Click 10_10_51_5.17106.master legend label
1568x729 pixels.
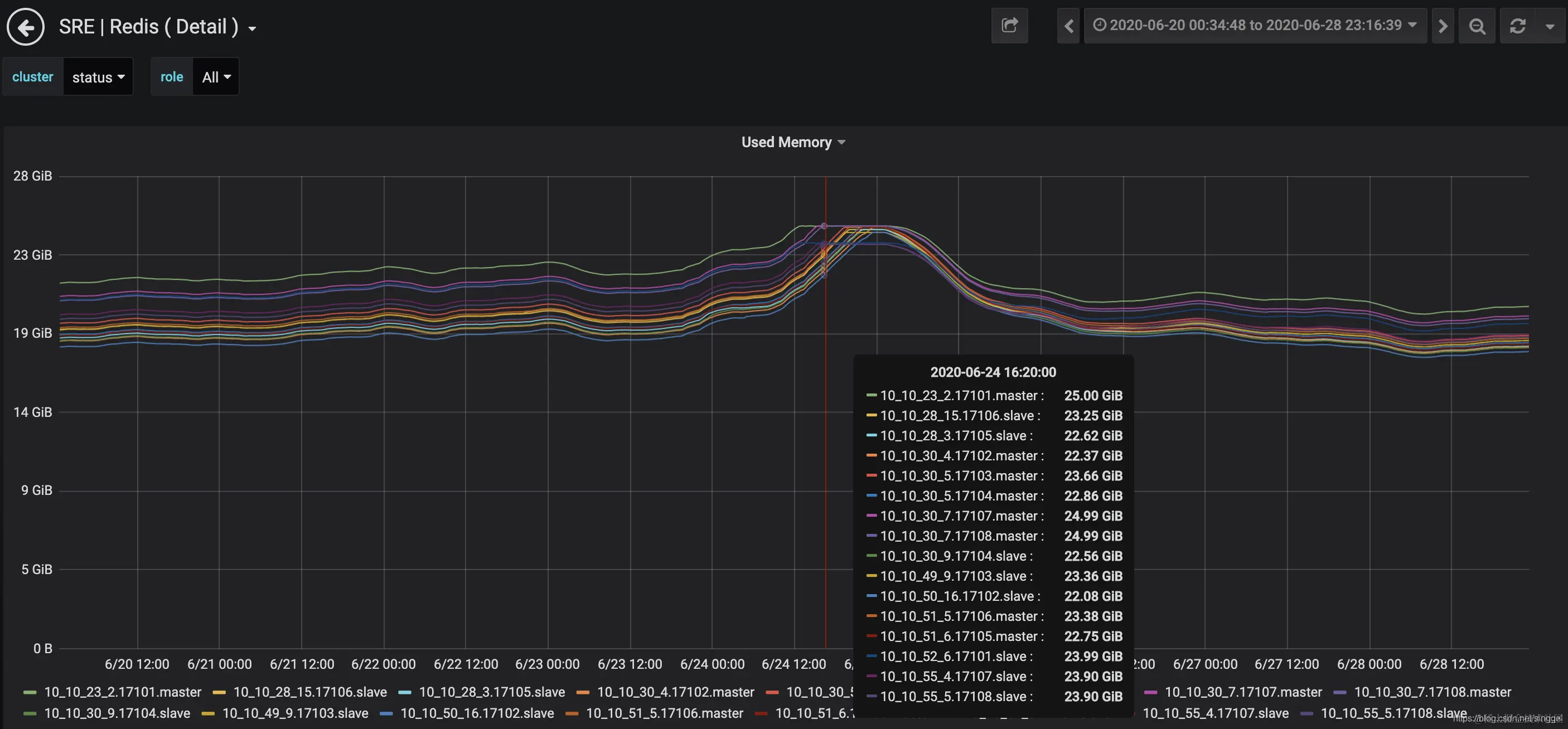(664, 713)
